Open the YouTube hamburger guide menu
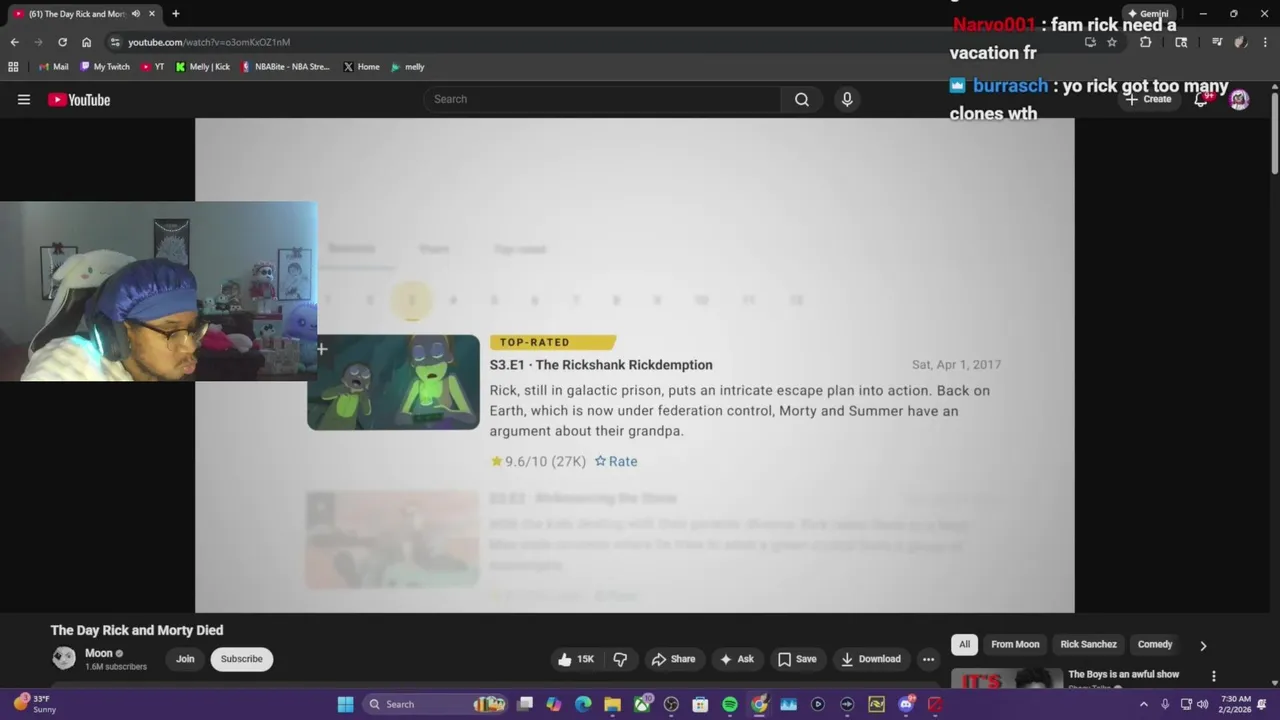1280x720 pixels. (24, 99)
